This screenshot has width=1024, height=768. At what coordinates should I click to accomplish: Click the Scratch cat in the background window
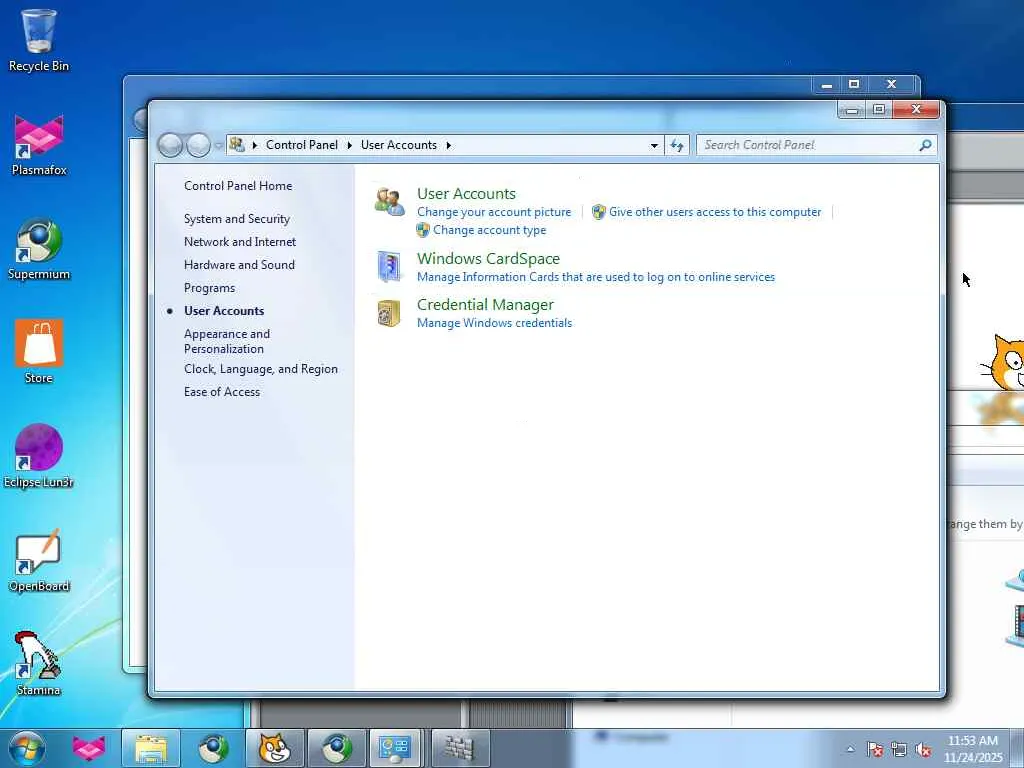(1004, 362)
